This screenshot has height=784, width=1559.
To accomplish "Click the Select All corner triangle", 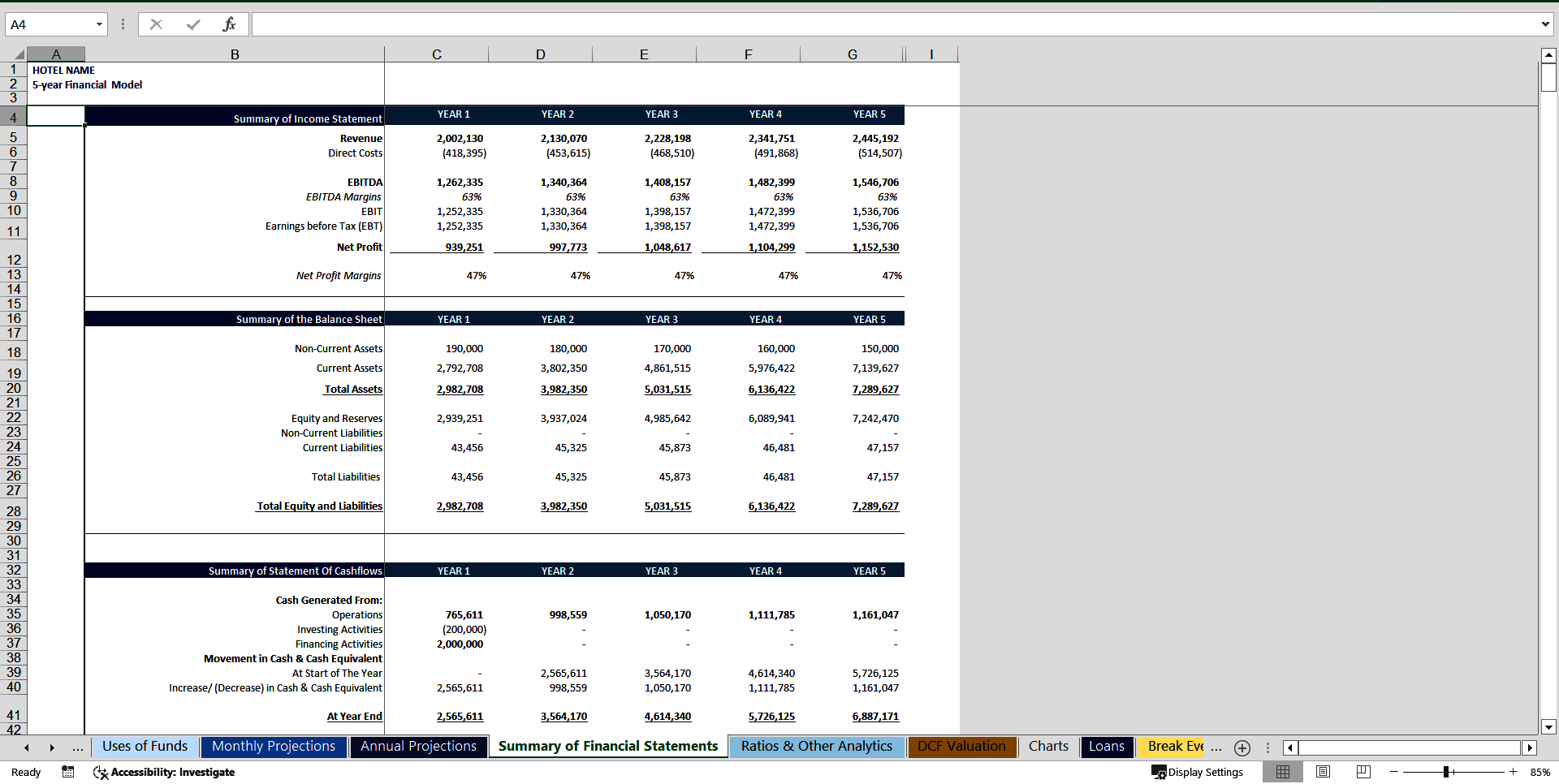I will 19,54.
